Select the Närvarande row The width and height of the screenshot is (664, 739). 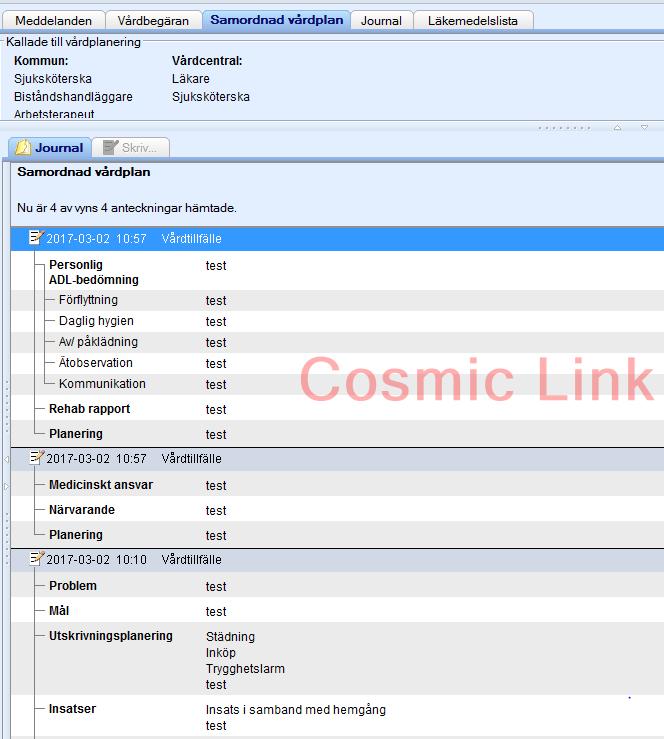click(x=337, y=510)
